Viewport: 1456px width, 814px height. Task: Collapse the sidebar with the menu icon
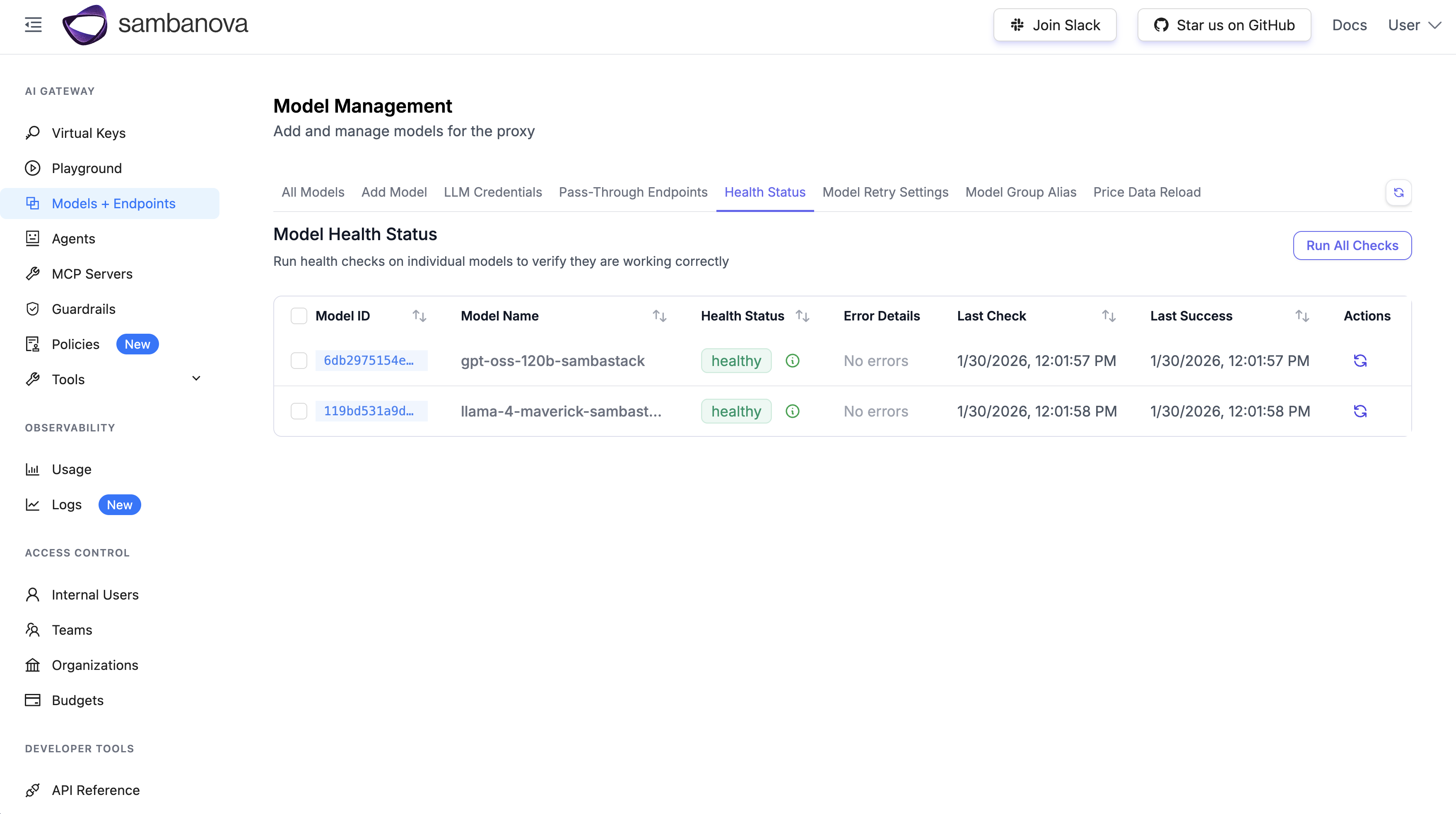coord(34,25)
